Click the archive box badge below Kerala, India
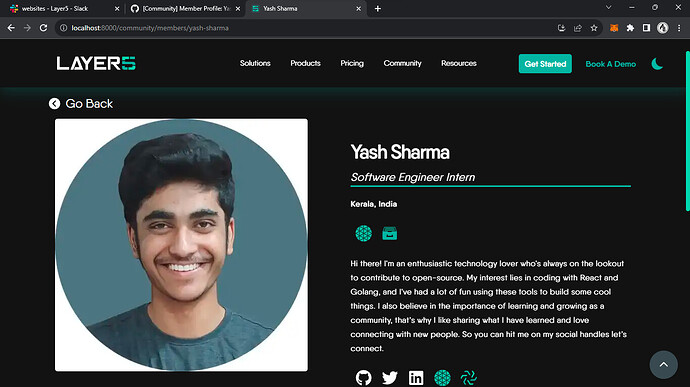Viewport: 690px width, 387px height. tap(389, 233)
